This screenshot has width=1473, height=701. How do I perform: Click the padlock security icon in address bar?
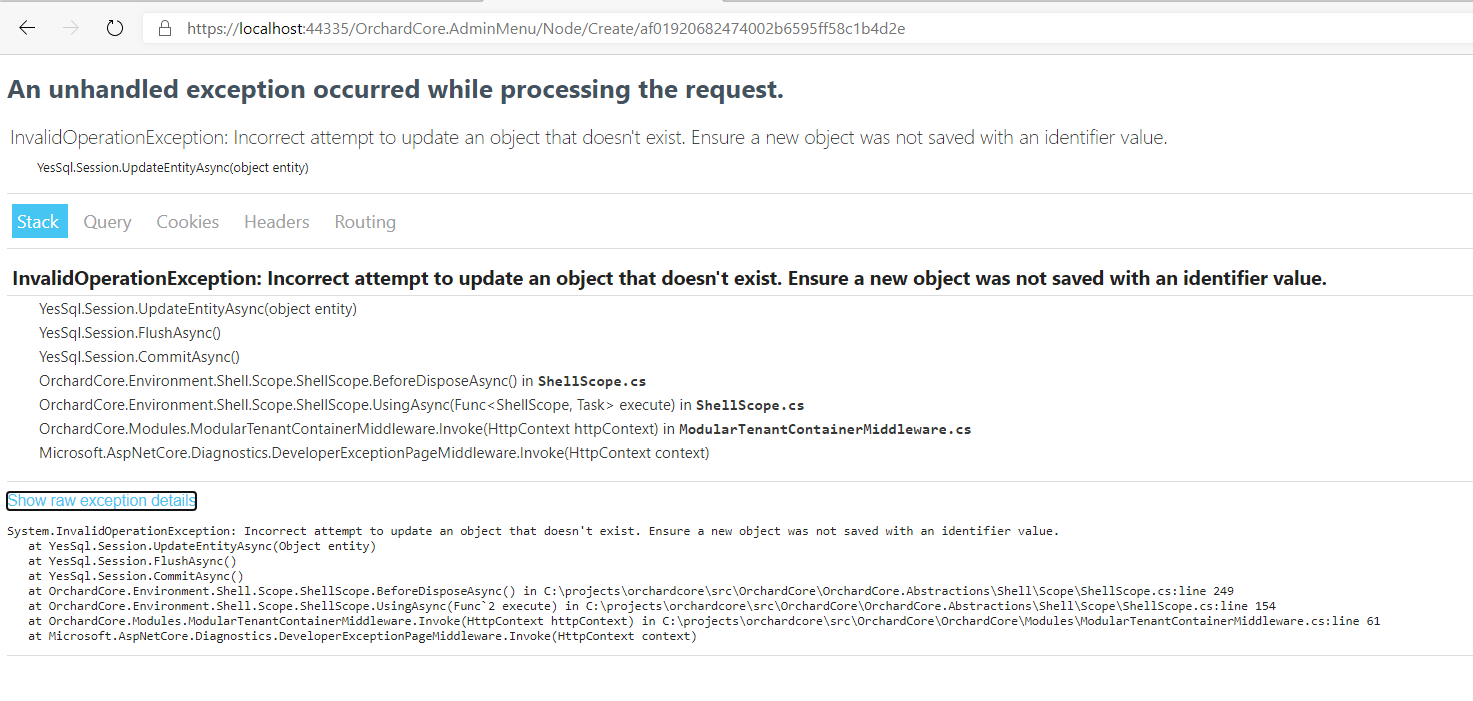pos(163,28)
